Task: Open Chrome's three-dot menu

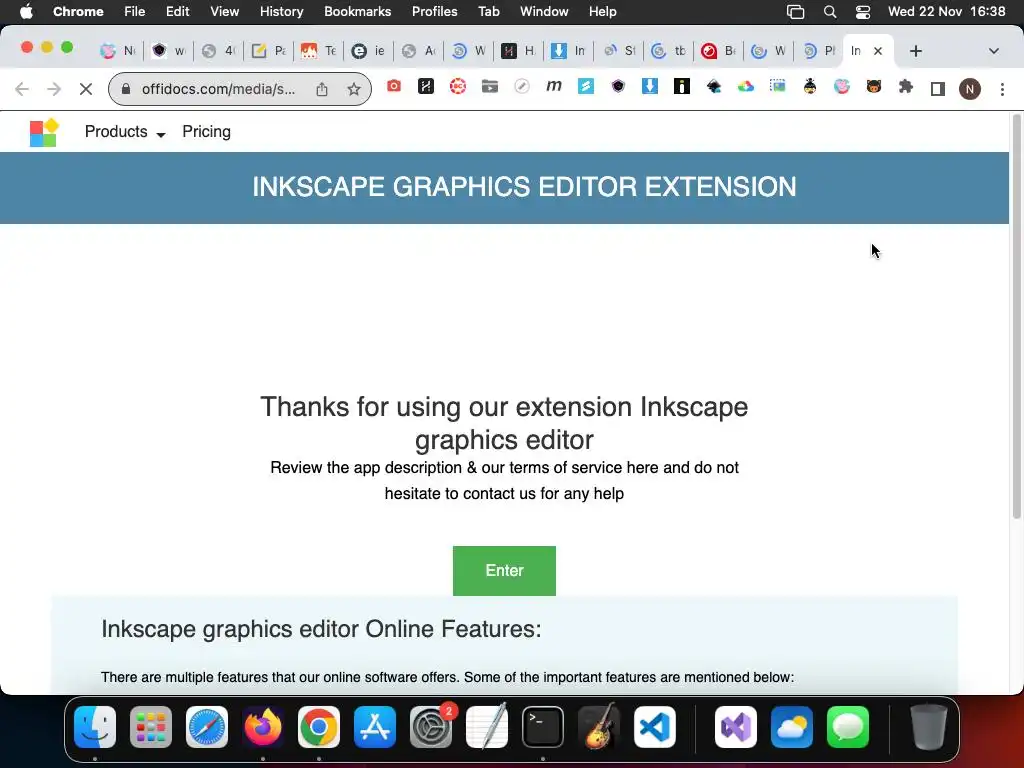Action: point(1002,89)
